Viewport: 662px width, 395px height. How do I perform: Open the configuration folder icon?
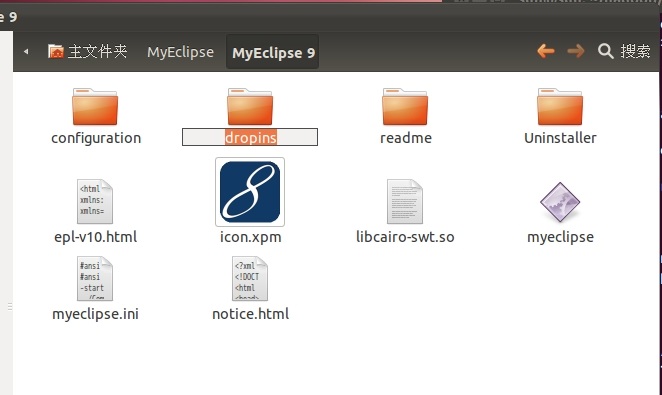(x=95, y=107)
